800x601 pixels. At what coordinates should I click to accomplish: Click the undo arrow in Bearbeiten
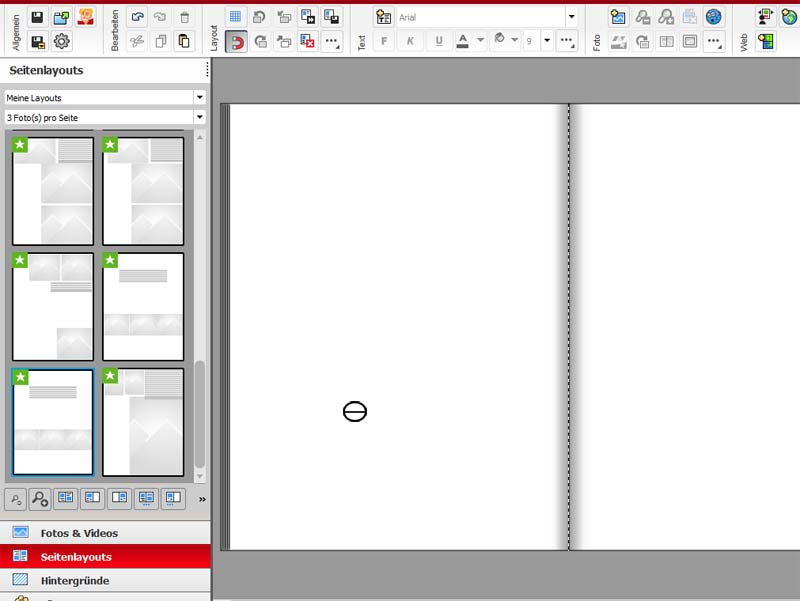pyautogui.click(x=137, y=17)
